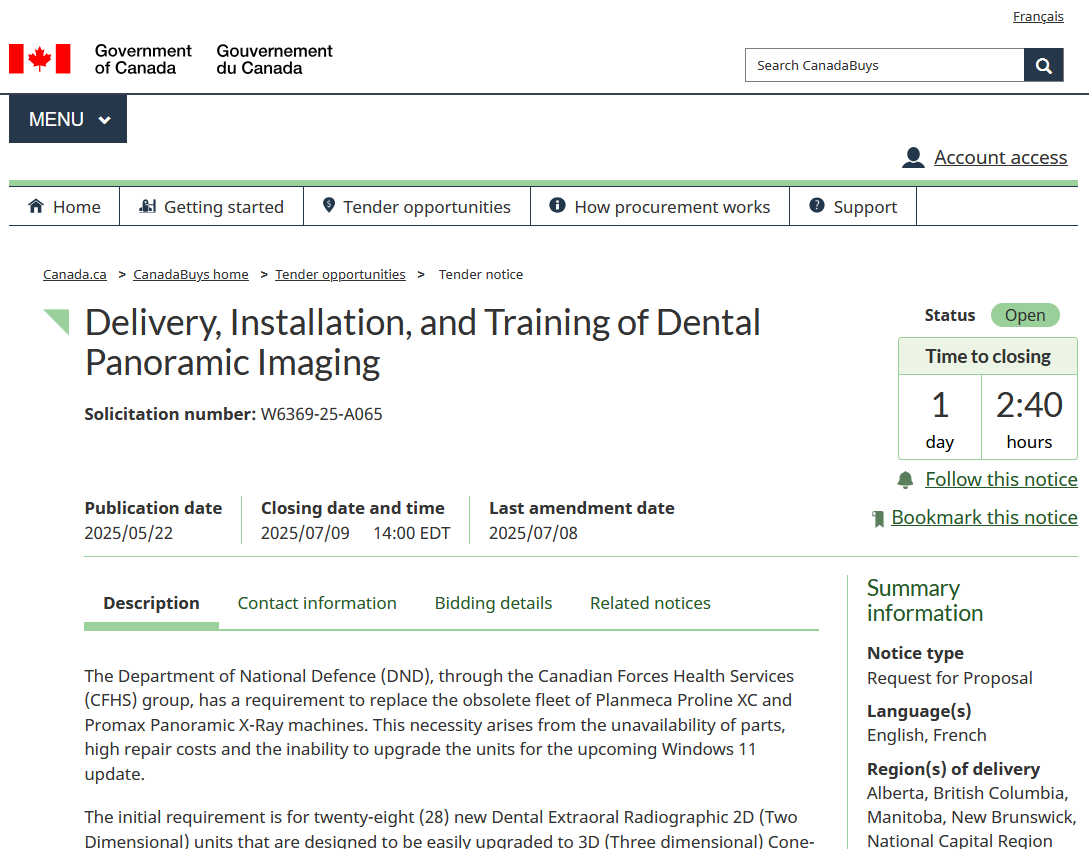
Task: Go to Tender opportunities breadcrumb link
Action: point(340,274)
